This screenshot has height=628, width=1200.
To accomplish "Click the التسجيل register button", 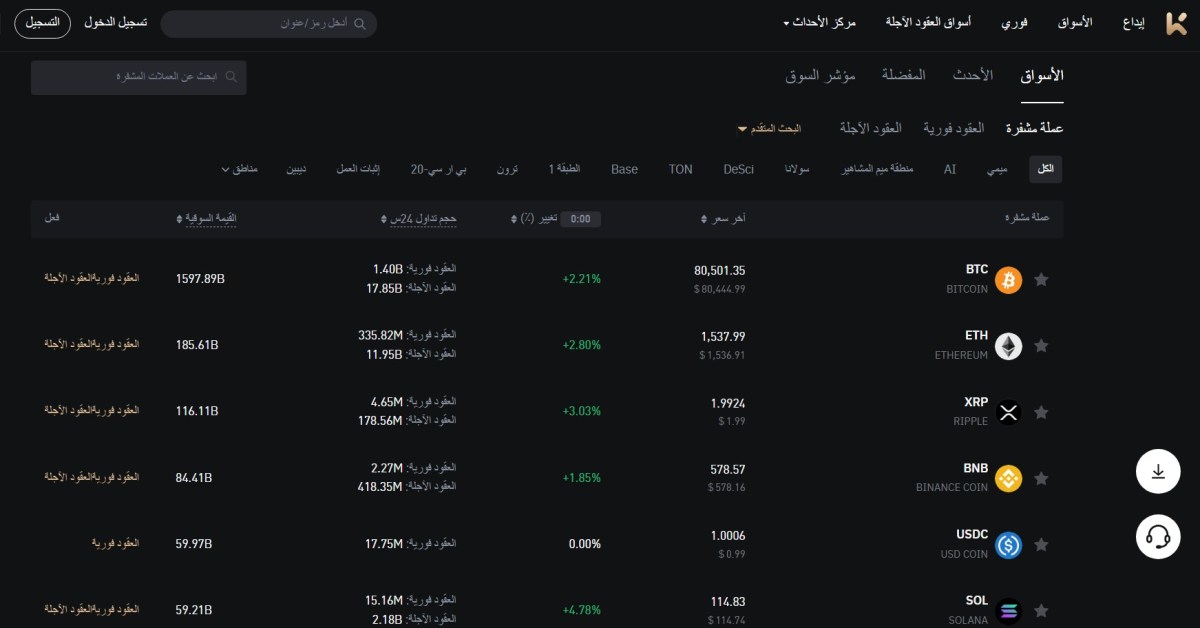I will pyautogui.click(x=42, y=22).
